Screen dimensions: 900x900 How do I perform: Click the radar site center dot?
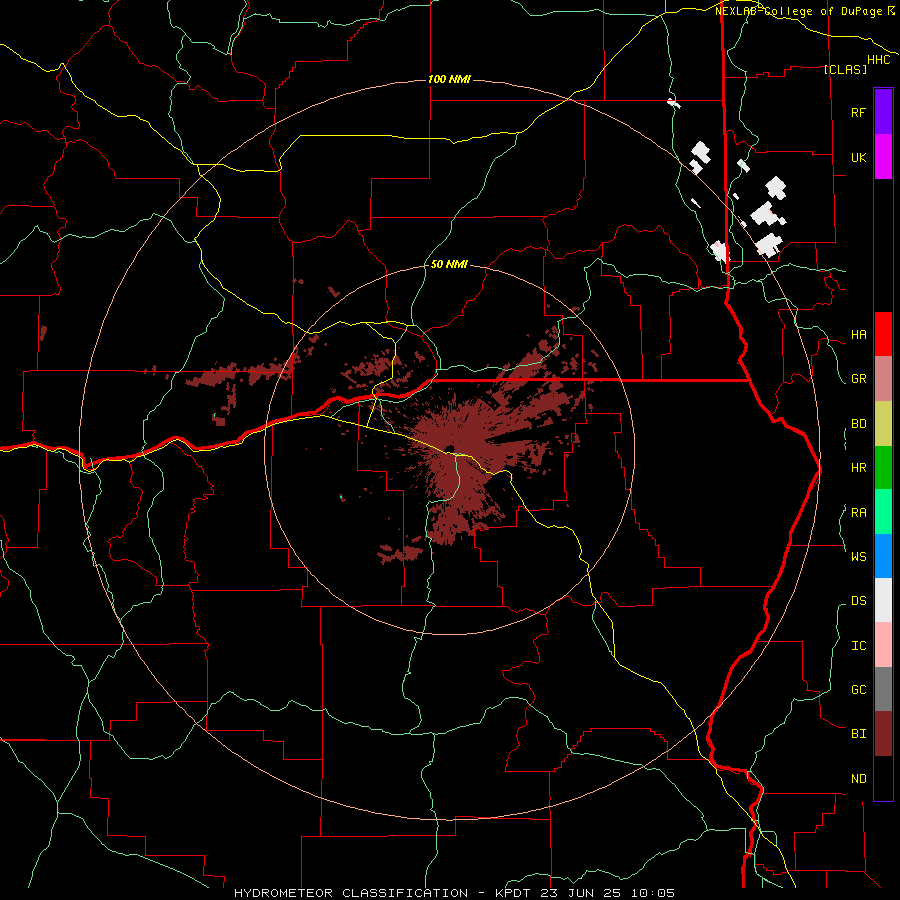[x=449, y=449]
